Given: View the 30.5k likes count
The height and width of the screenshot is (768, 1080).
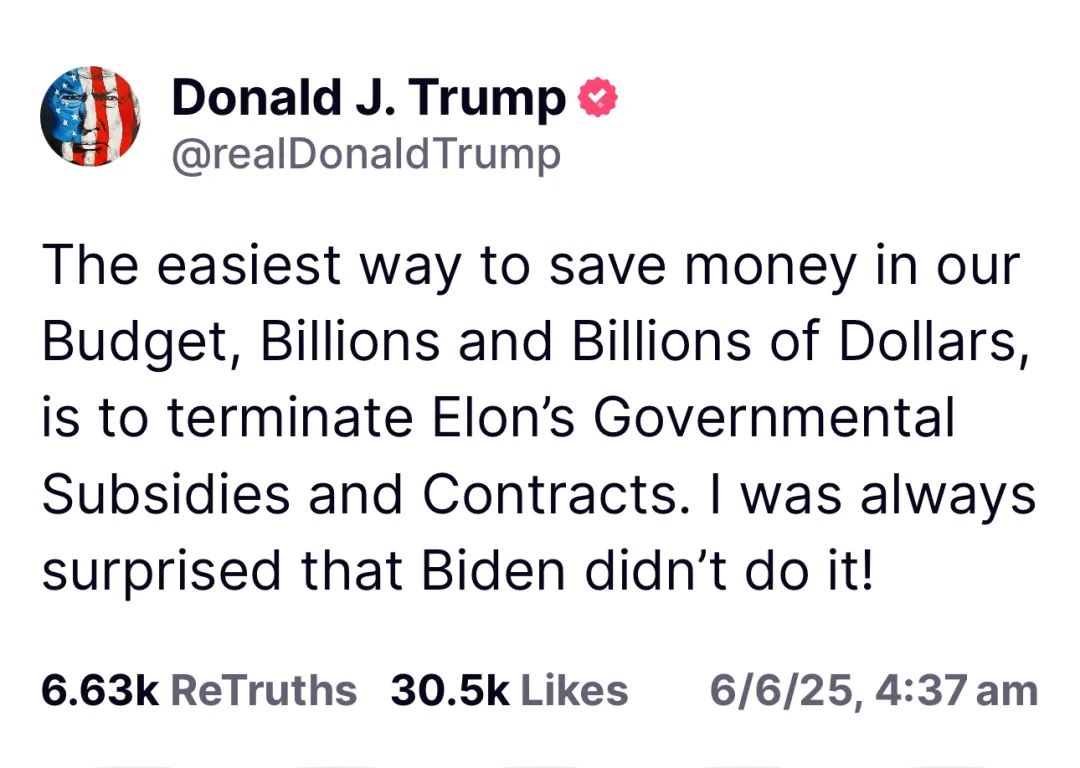Looking at the screenshot, I should (450, 690).
